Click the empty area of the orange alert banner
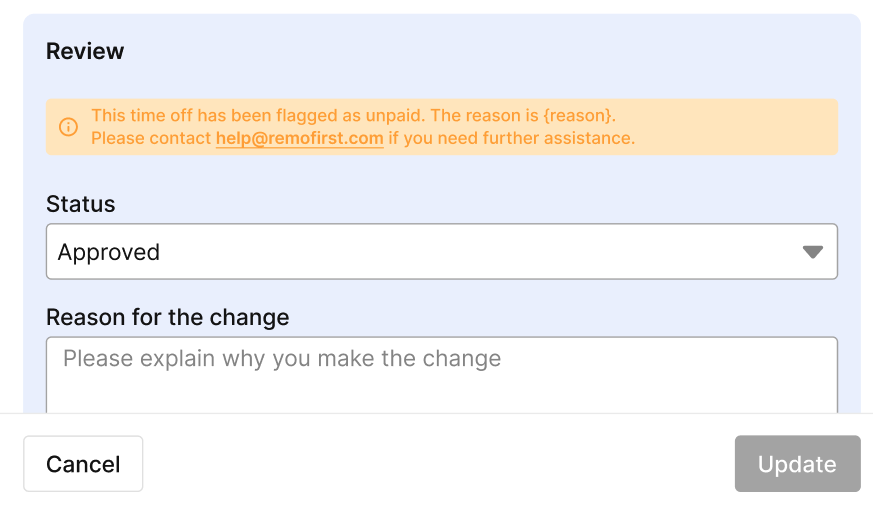Screen dimensions: 873x510 (x=735, y=127)
